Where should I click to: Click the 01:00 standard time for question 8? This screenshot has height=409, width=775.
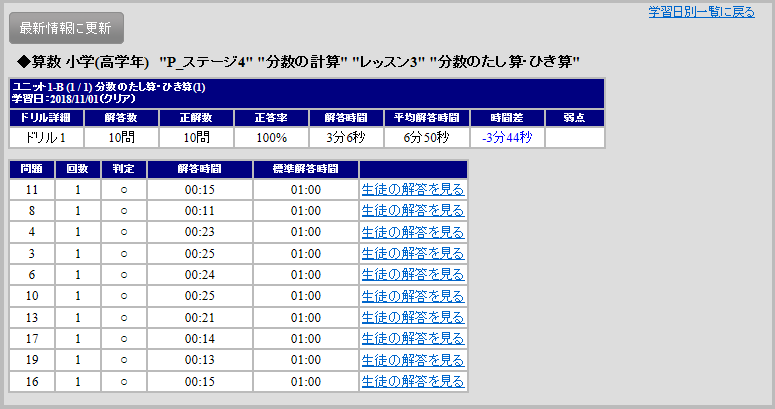point(305,211)
